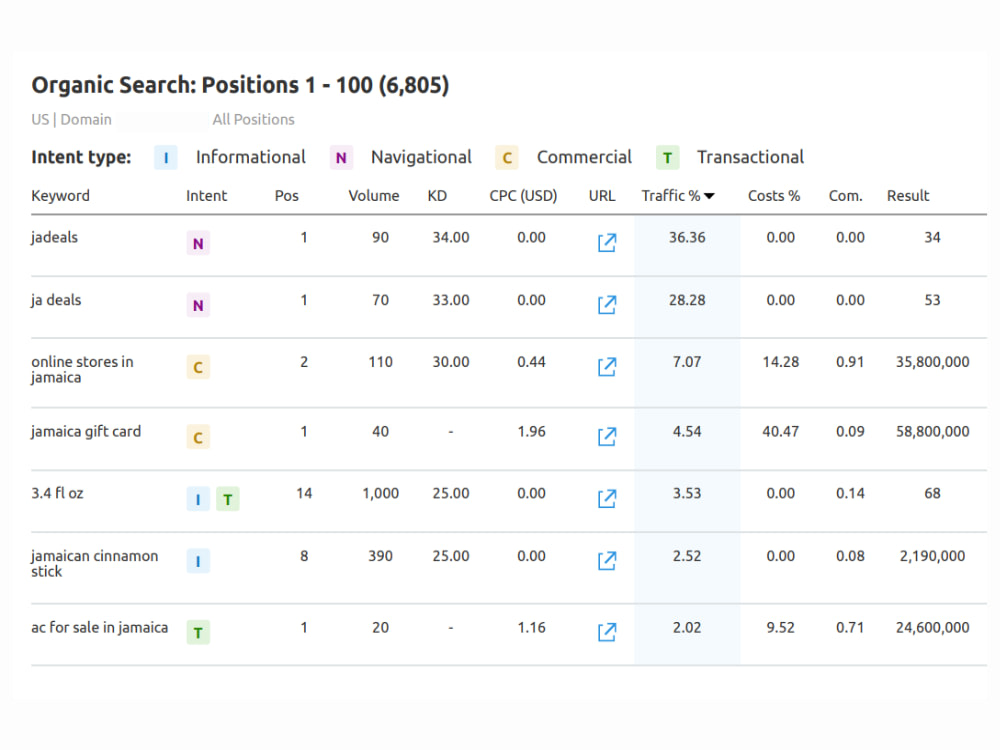Click the KD column header
1000x750 pixels.
click(437, 196)
